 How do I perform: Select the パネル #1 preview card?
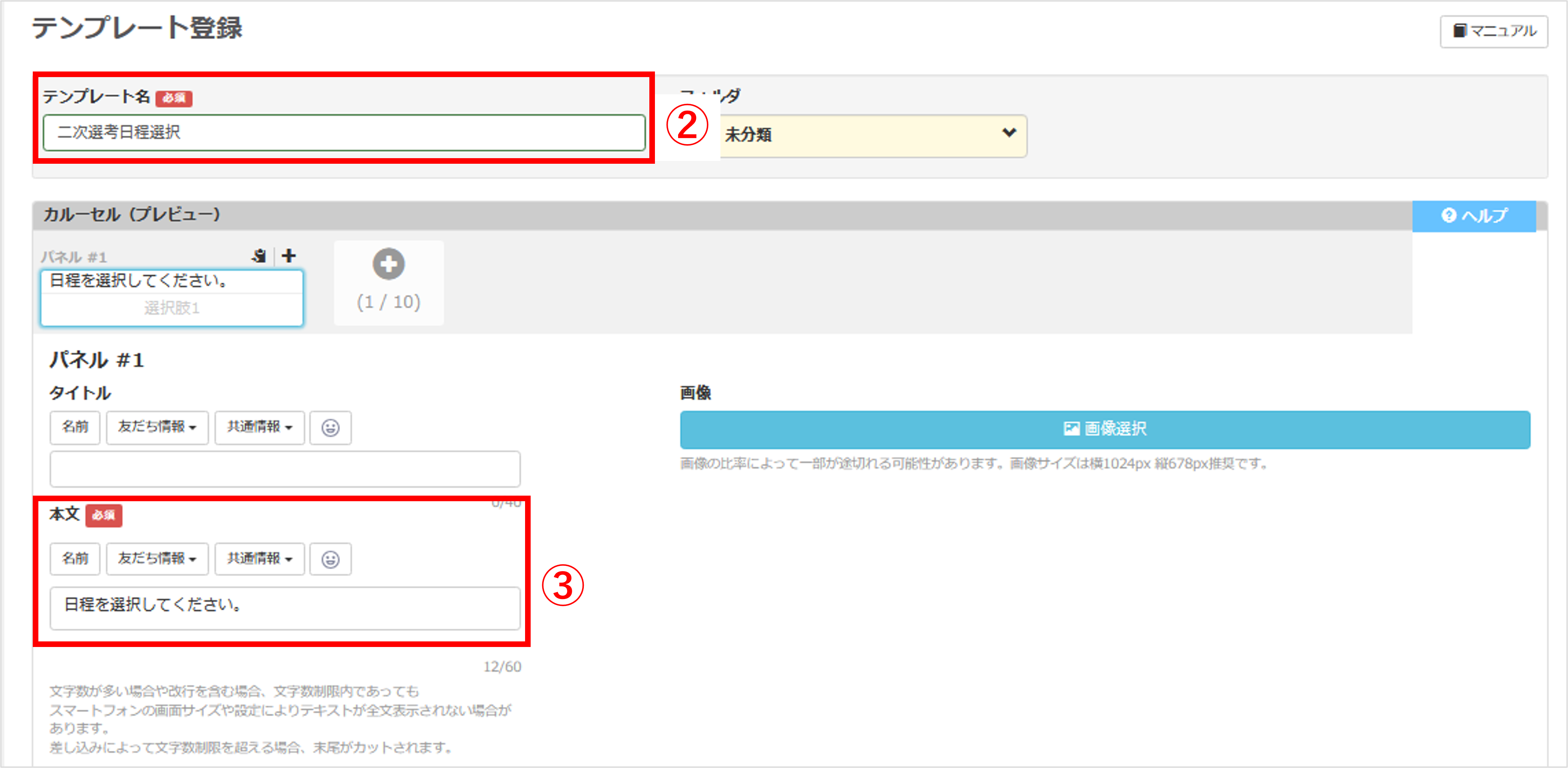click(x=172, y=298)
